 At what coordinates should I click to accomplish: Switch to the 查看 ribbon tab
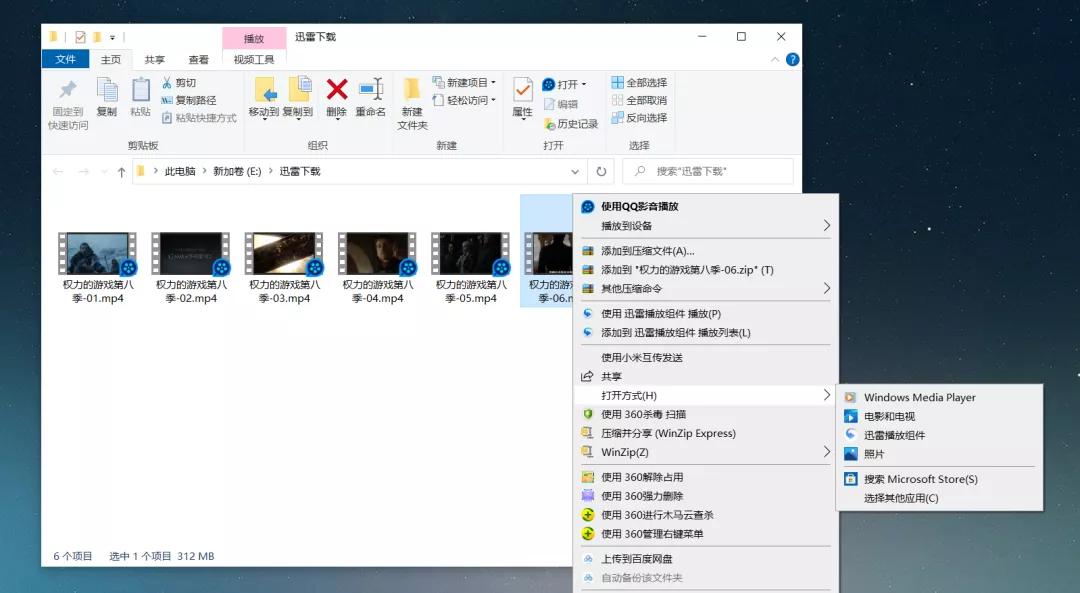198,58
